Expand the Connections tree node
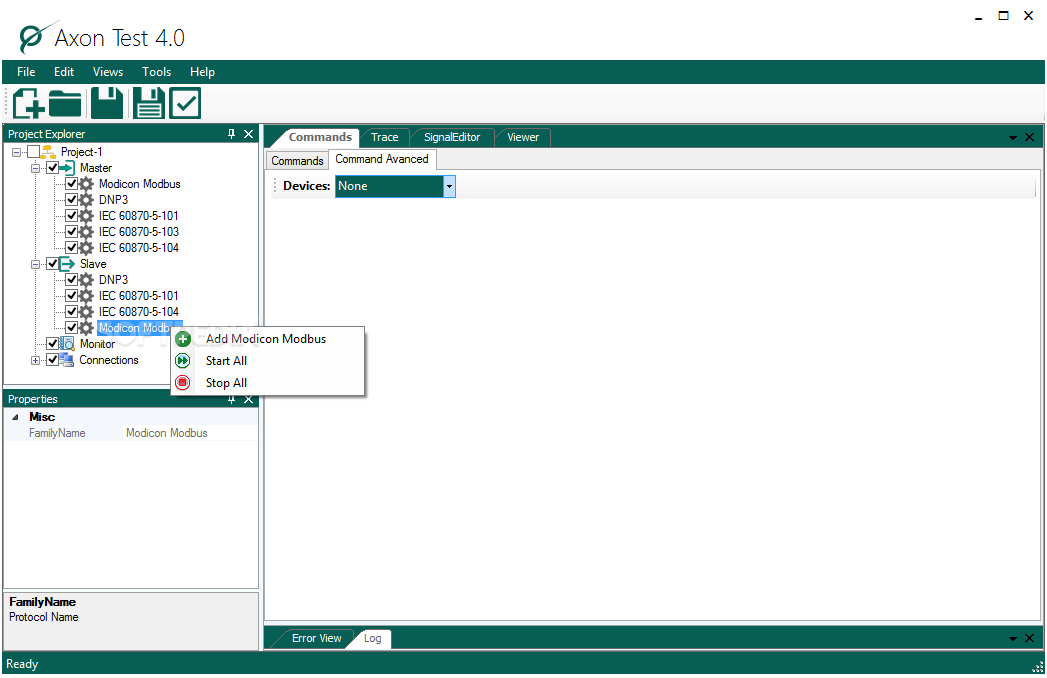This screenshot has width=1047, height=678. 35,361
